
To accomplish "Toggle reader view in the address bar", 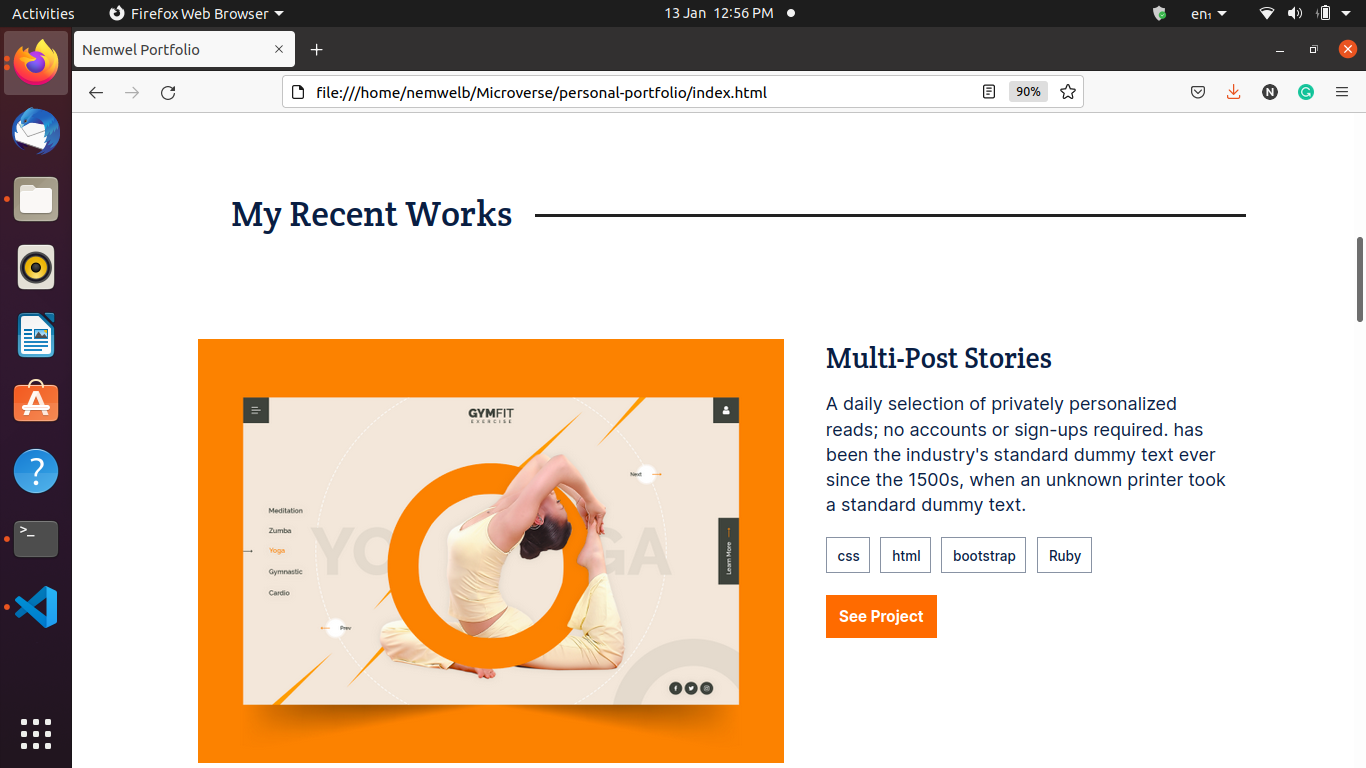I will (x=989, y=92).
